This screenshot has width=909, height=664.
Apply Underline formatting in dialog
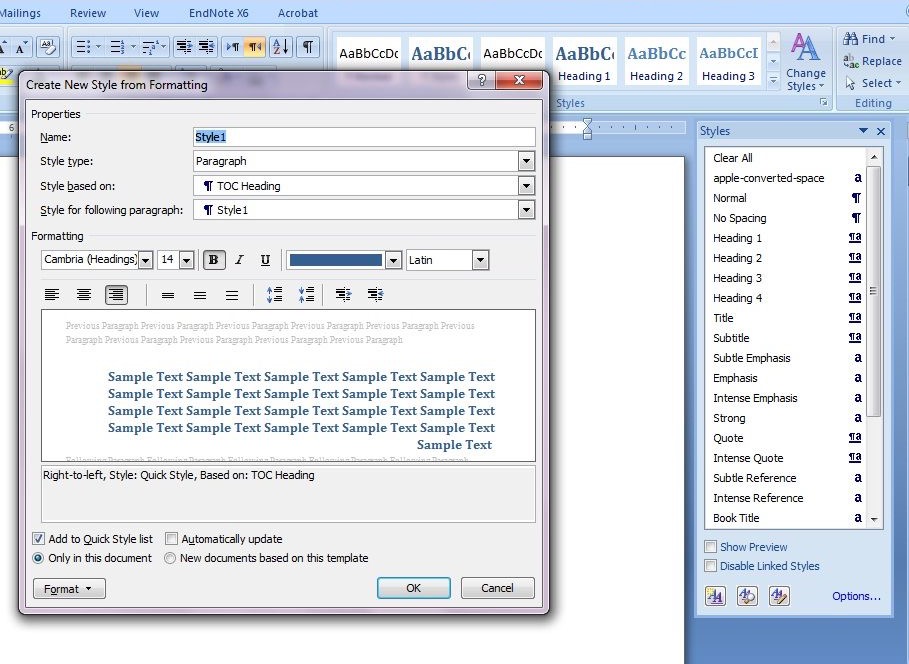265,260
